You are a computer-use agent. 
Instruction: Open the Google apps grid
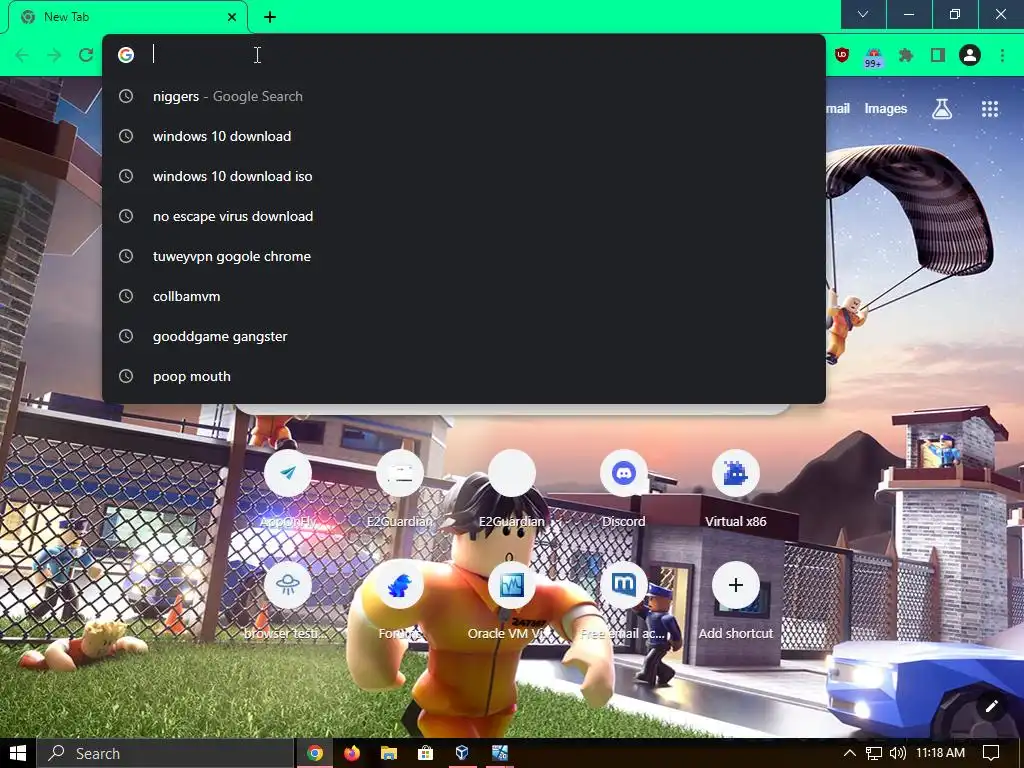pyautogui.click(x=990, y=109)
